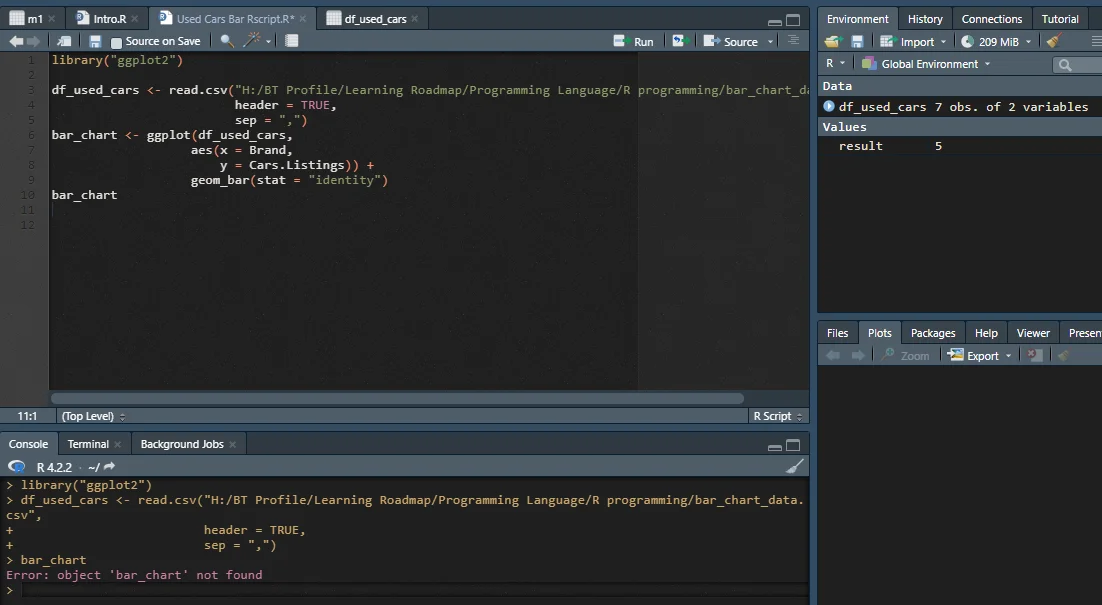Open the memory usage 209 MiB dropdown

coord(996,42)
